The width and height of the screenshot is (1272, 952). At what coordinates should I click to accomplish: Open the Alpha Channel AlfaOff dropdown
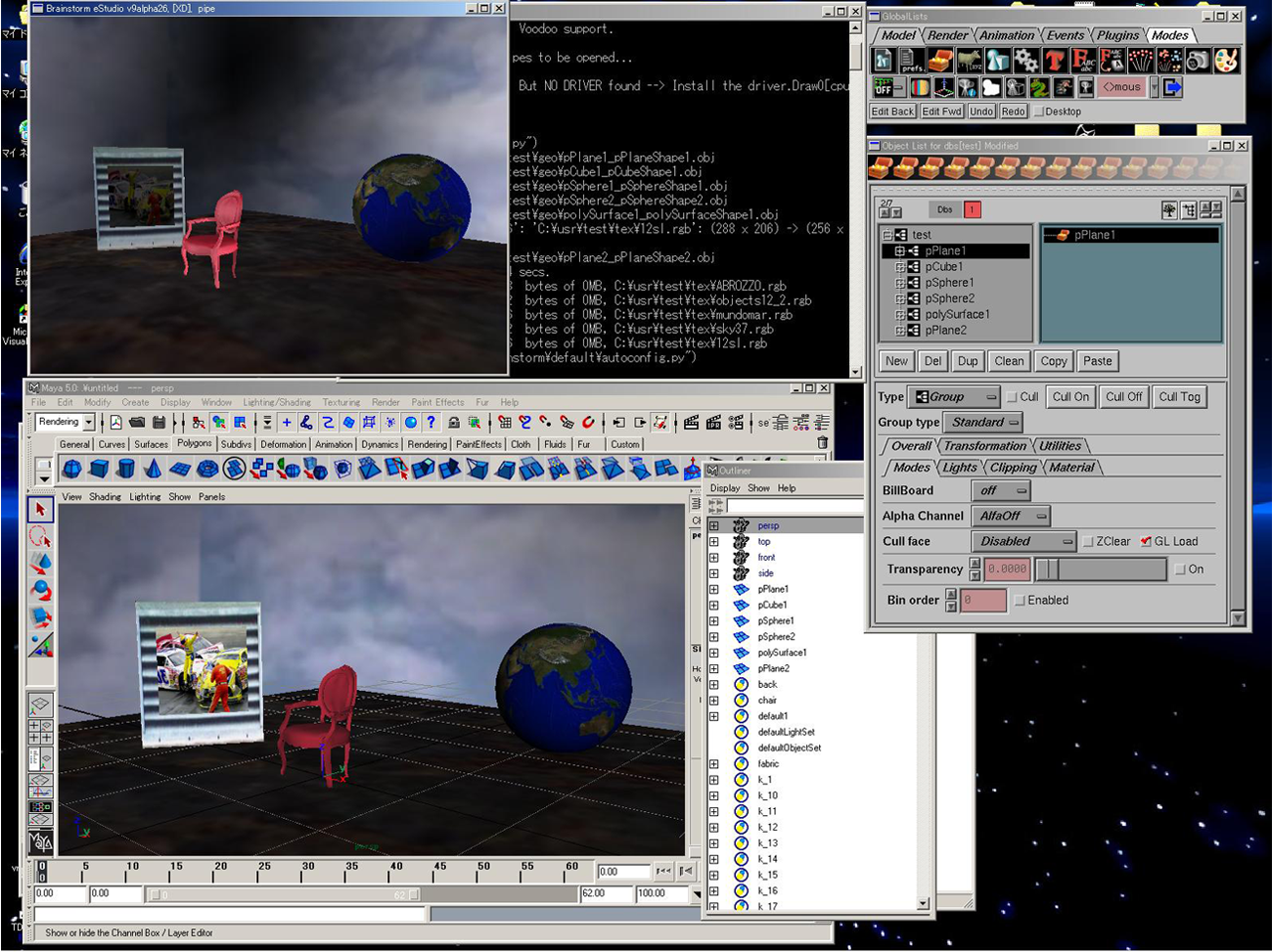tap(1011, 516)
